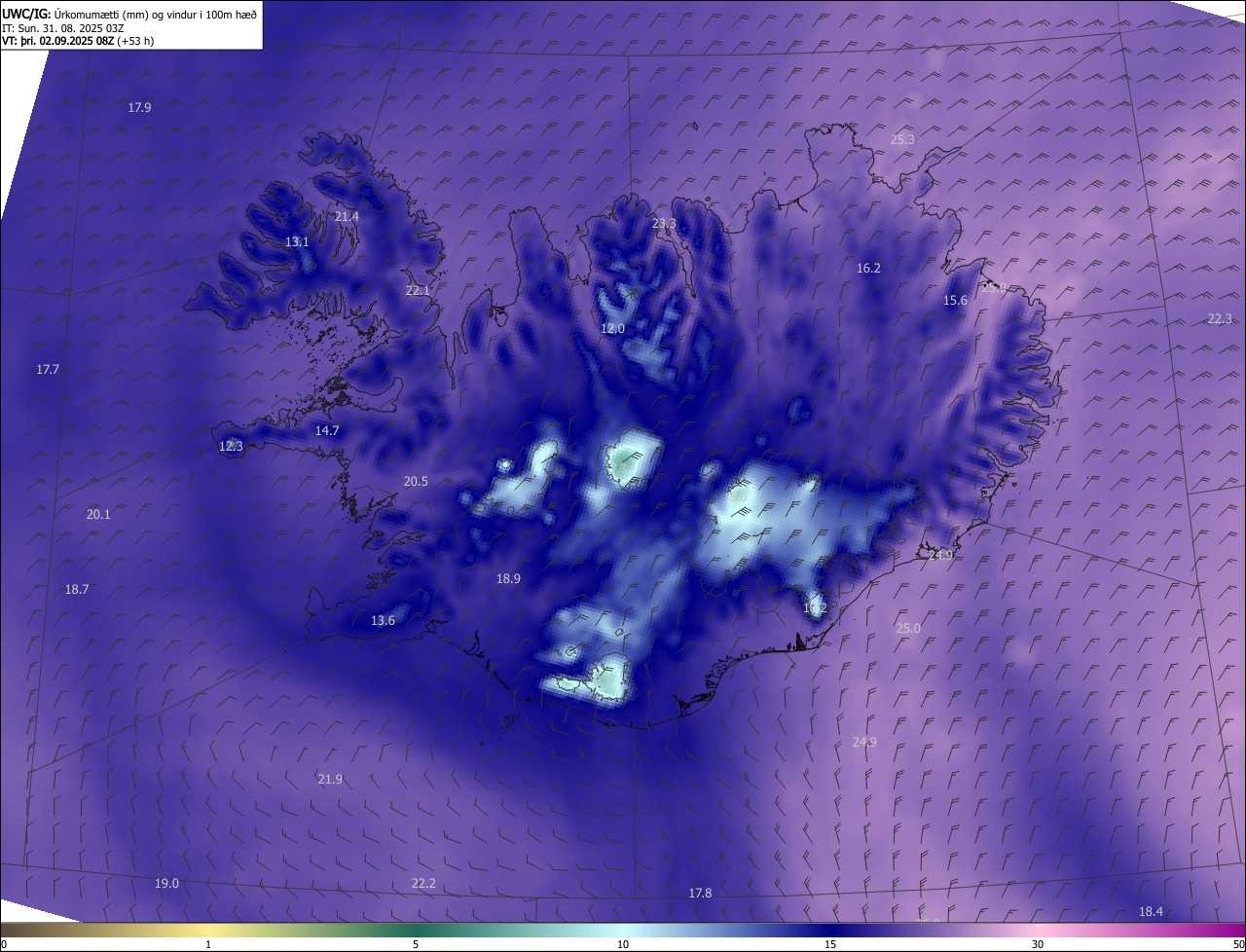Click the 21.9 value label
This screenshot has width=1246, height=952.
[x=330, y=779]
